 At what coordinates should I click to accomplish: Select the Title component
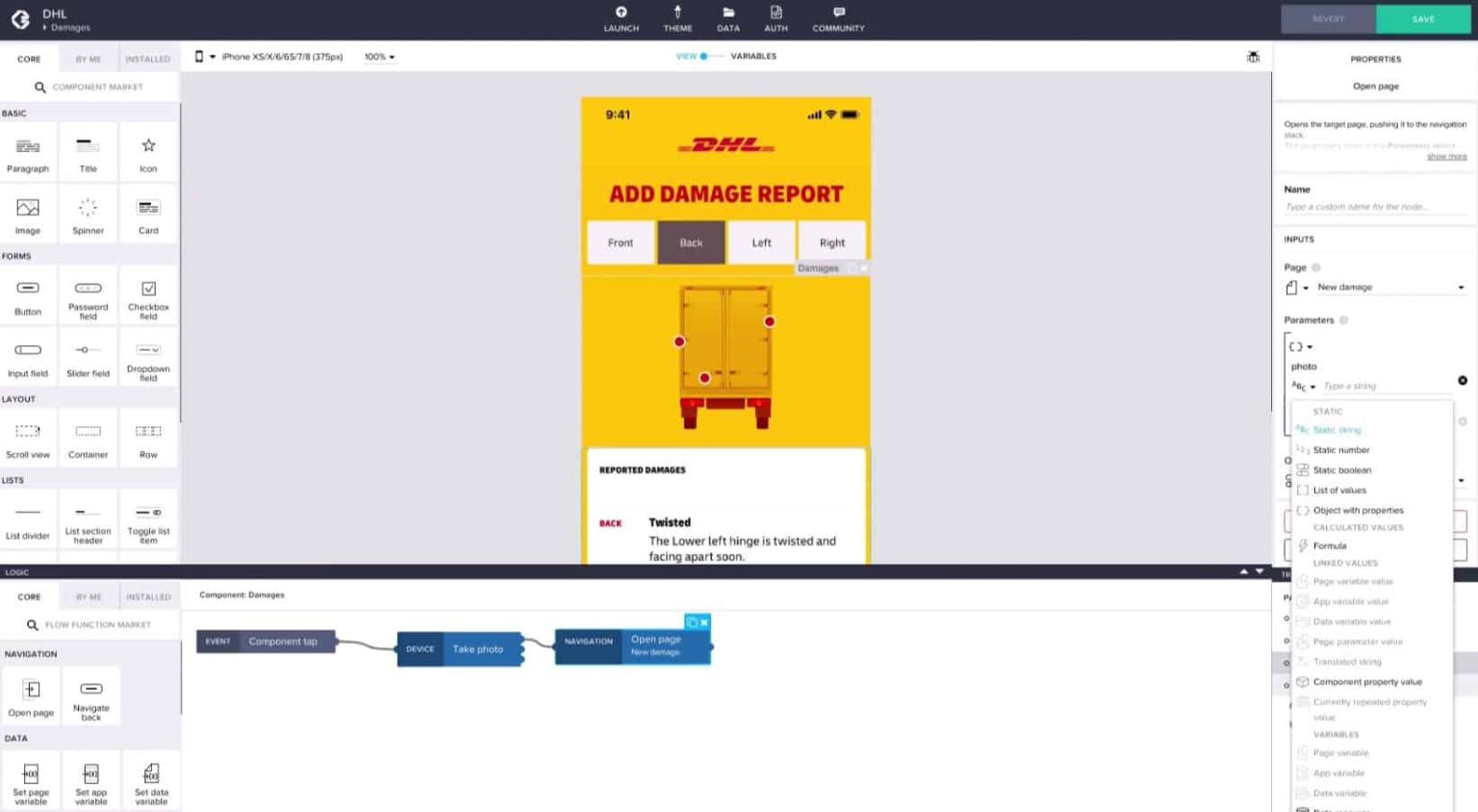(x=88, y=153)
